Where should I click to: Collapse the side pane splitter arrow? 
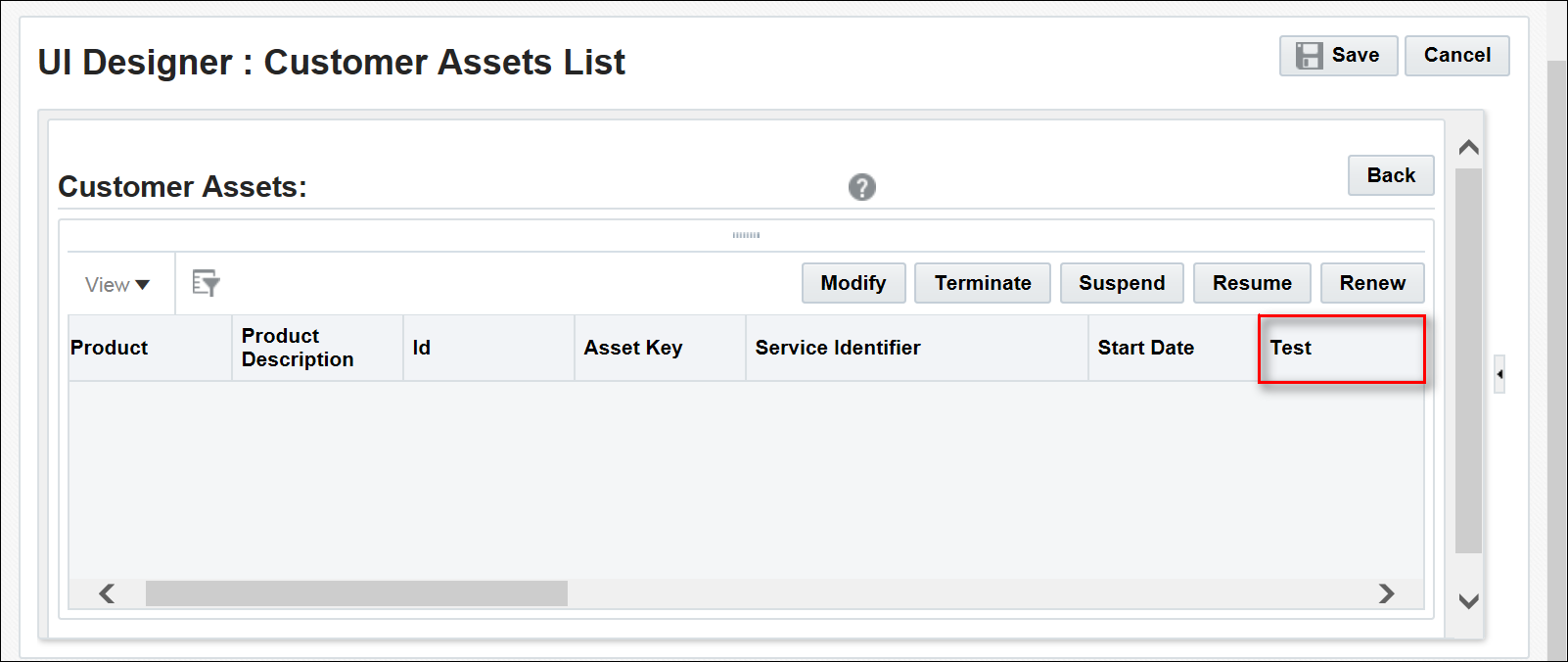coord(1499,374)
